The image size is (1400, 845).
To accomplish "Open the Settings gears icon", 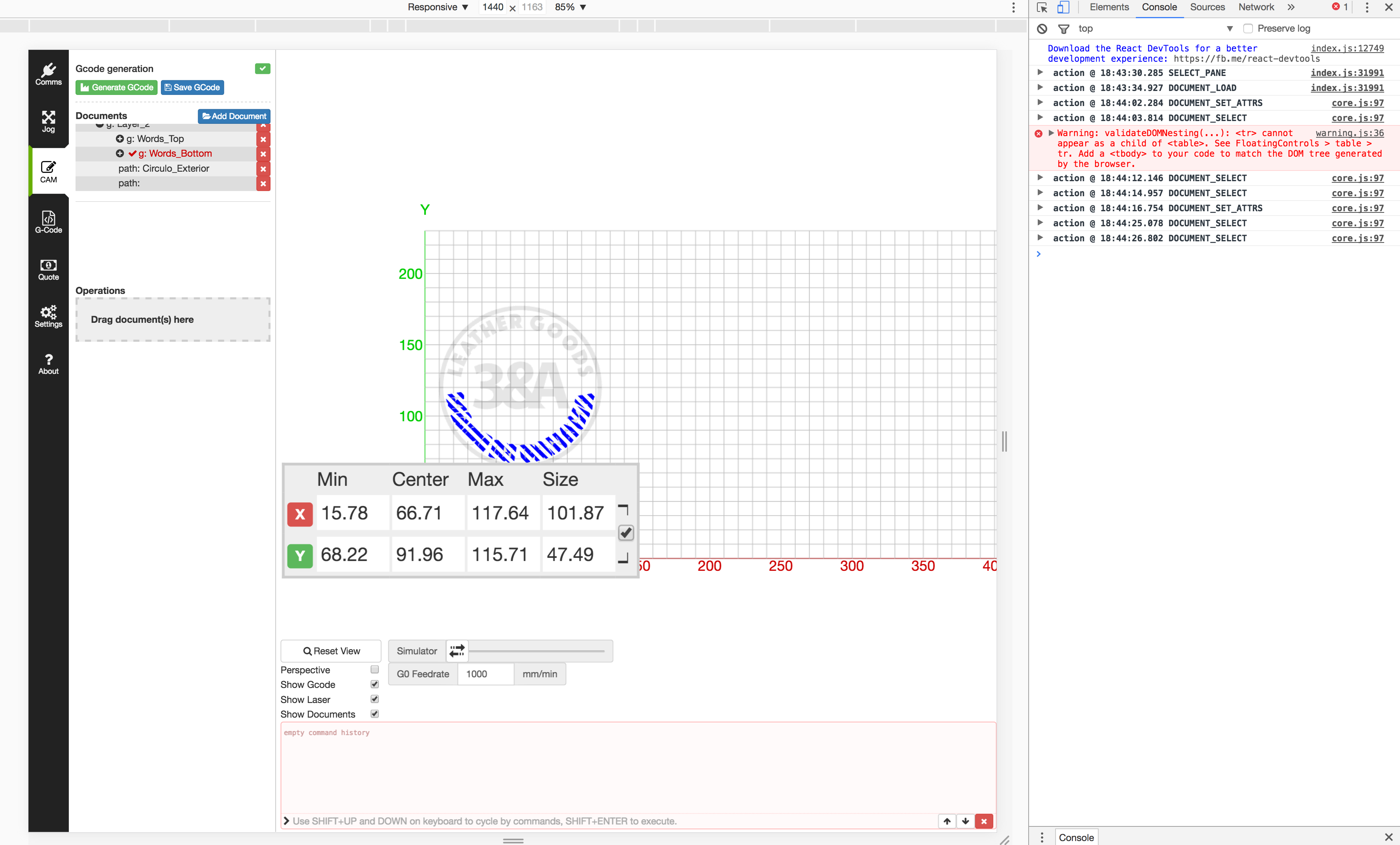I will (x=48, y=316).
